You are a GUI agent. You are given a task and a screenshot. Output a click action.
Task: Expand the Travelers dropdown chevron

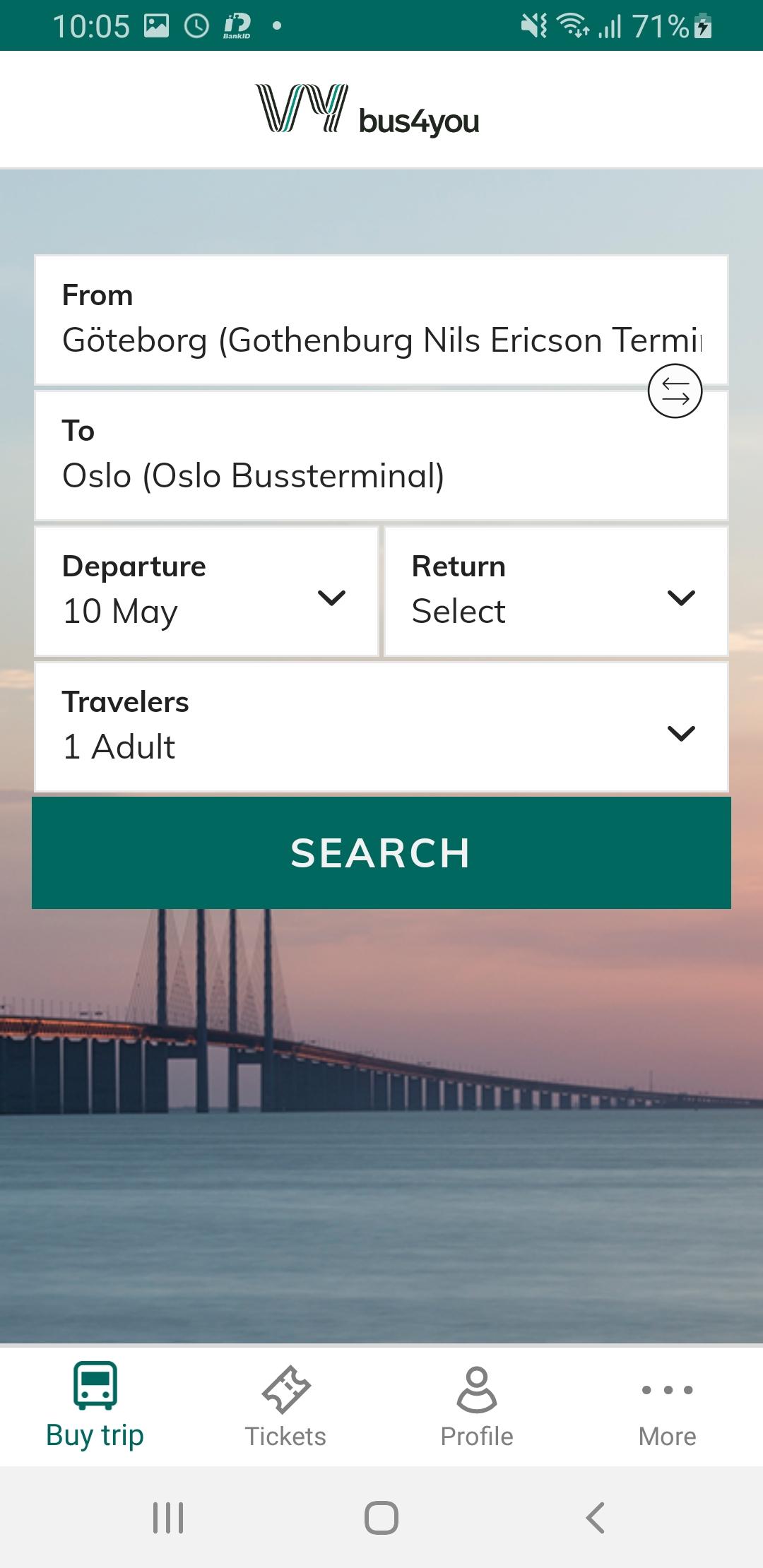681,733
